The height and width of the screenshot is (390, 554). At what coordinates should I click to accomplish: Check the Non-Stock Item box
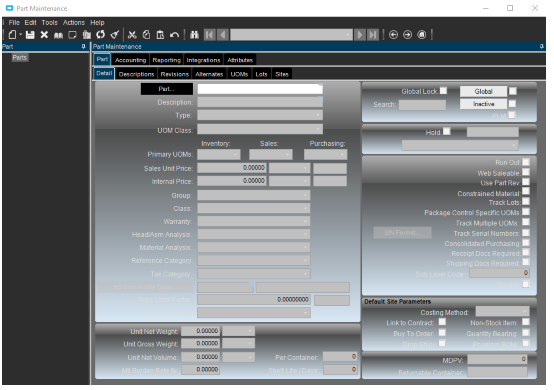(526, 322)
